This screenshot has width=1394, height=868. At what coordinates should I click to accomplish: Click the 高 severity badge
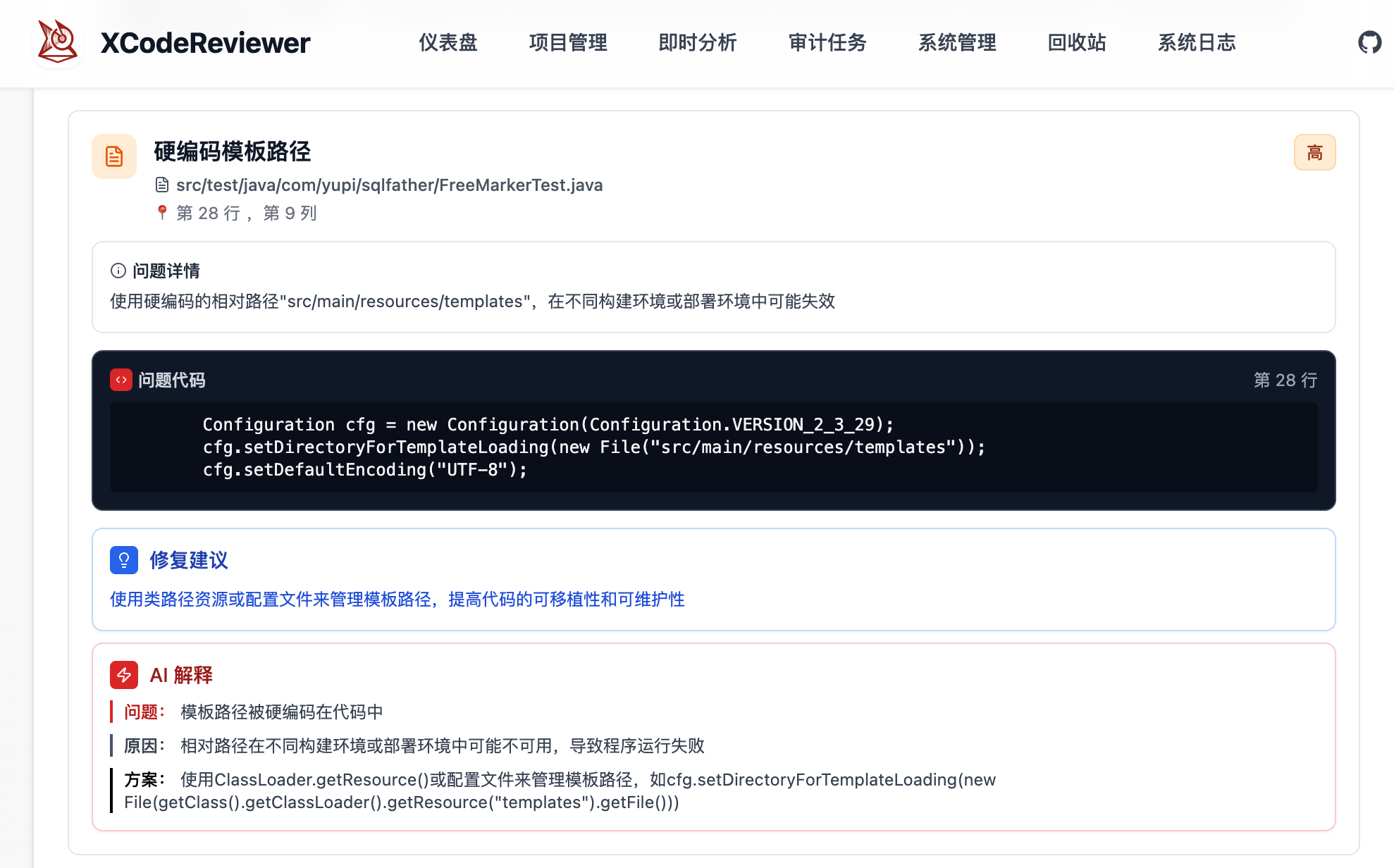pyautogui.click(x=1315, y=151)
